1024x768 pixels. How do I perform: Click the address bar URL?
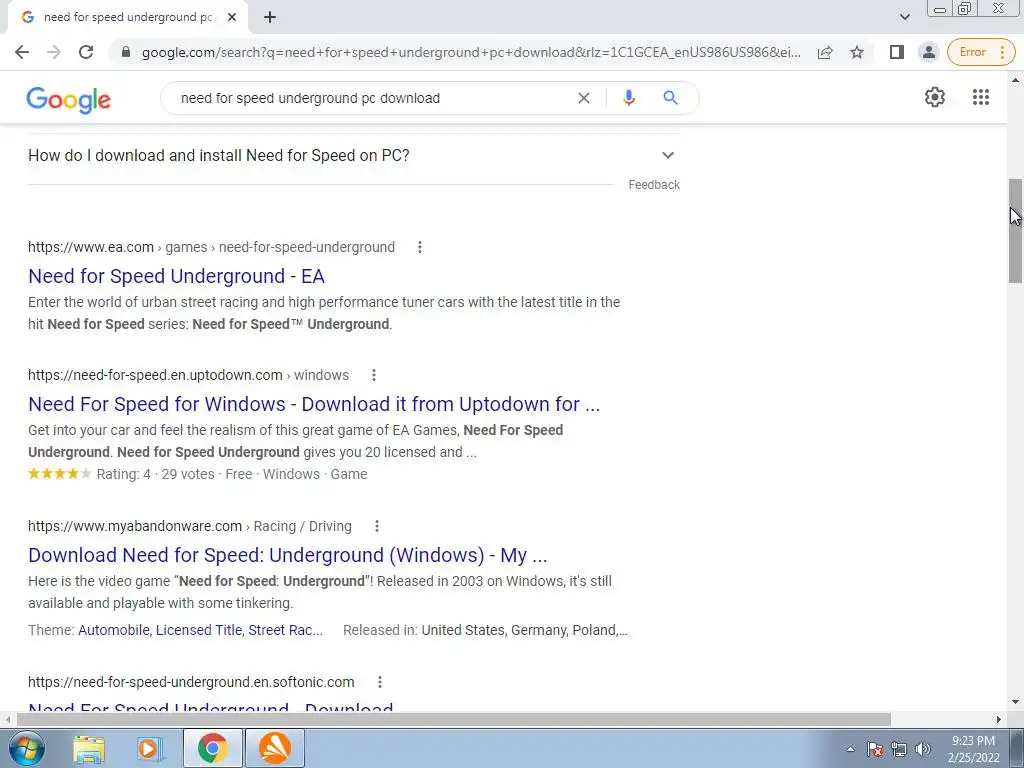[471, 52]
